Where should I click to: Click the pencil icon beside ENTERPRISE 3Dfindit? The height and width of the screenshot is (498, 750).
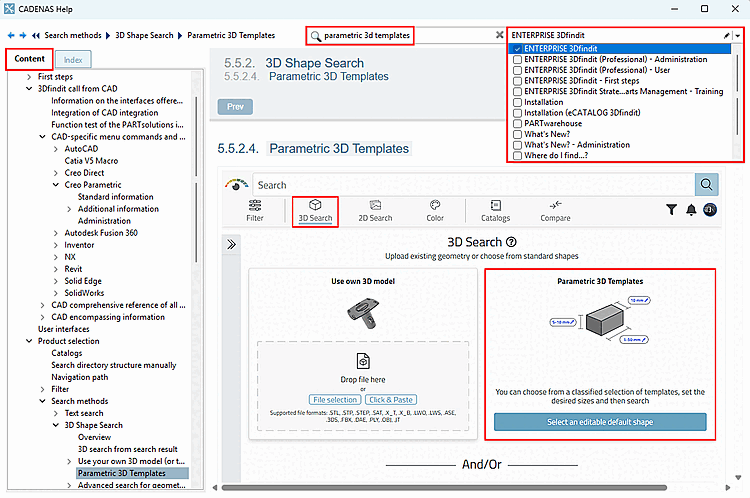[727, 35]
